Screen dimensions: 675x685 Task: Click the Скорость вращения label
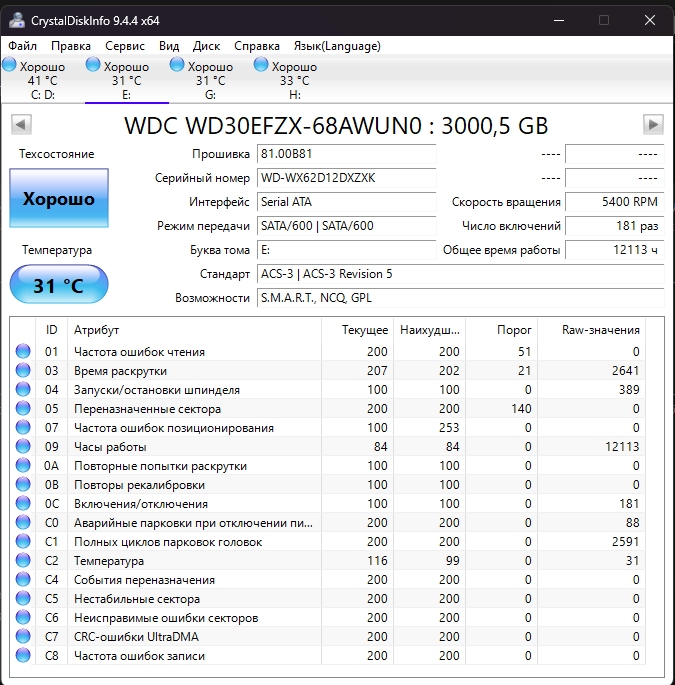pyautogui.click(x=506, y=202)
